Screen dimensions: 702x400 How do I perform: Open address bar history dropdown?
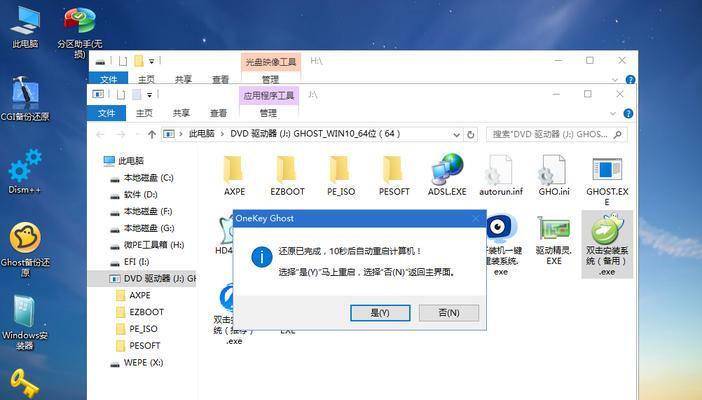pyautogui.click(x=456, y=134)
